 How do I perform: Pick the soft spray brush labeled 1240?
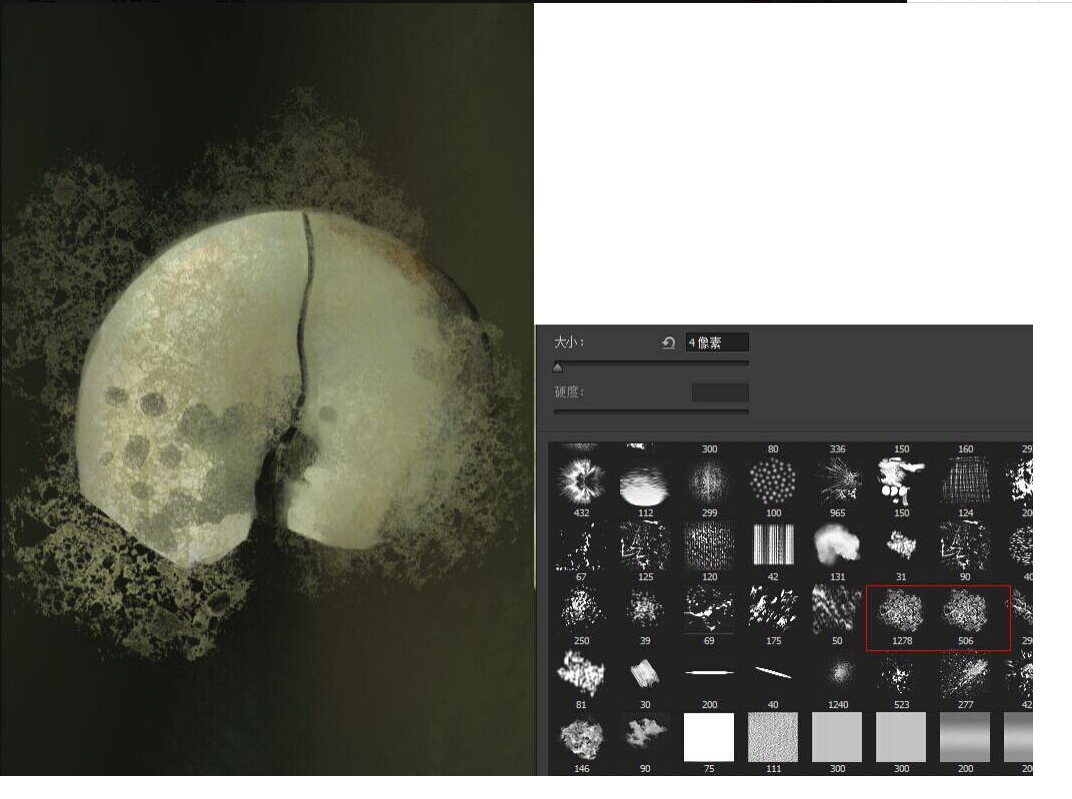837,674
